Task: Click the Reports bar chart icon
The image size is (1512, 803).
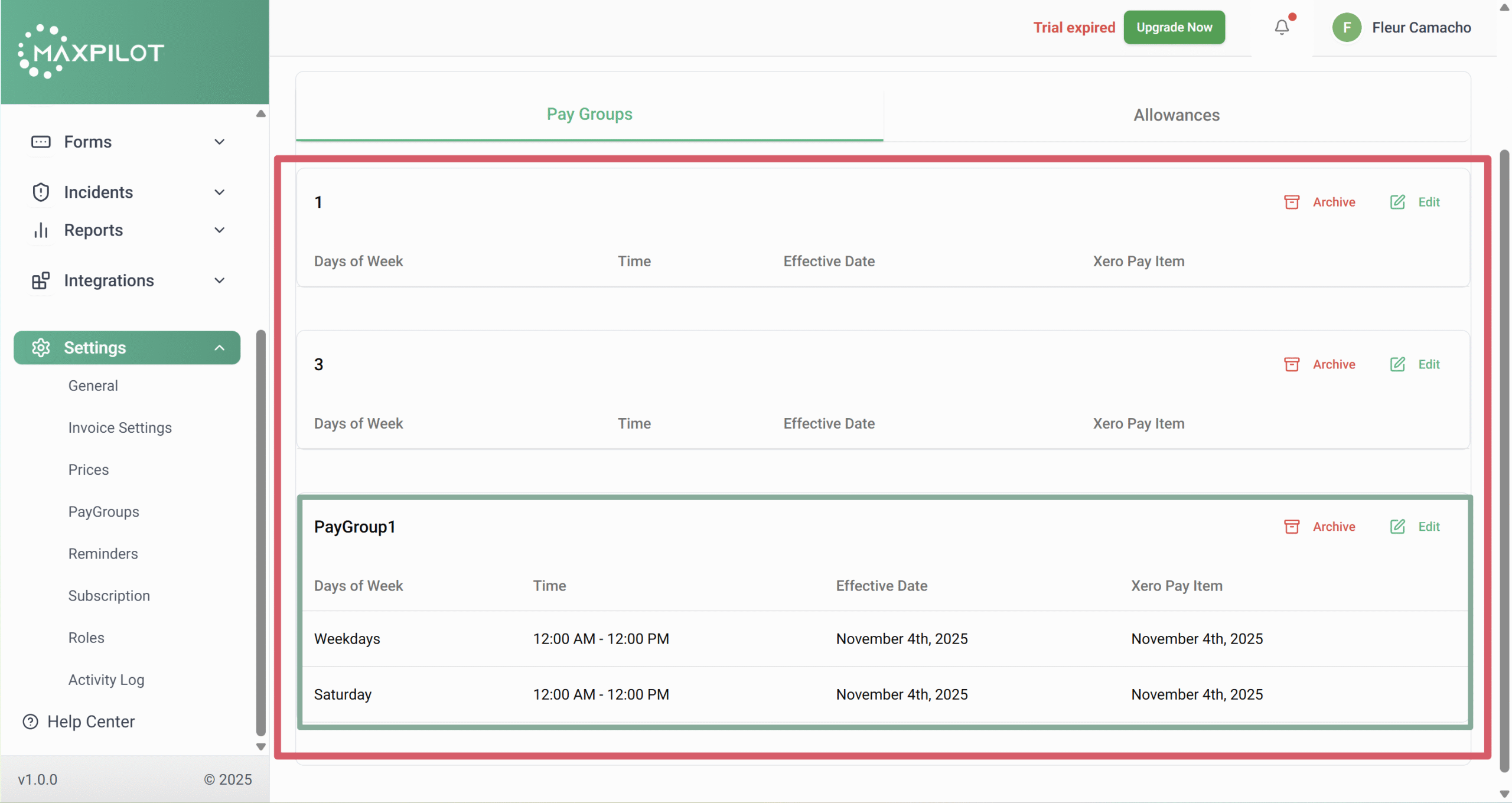Action: 41,230
